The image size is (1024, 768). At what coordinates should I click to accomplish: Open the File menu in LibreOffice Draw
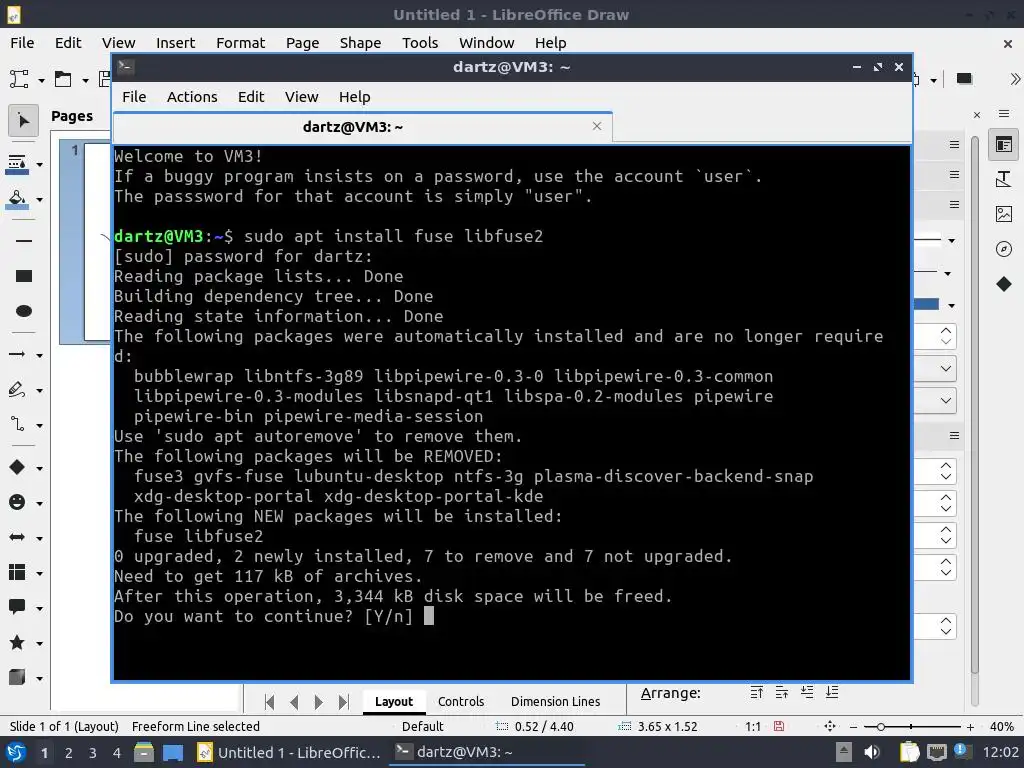point(22,43)
